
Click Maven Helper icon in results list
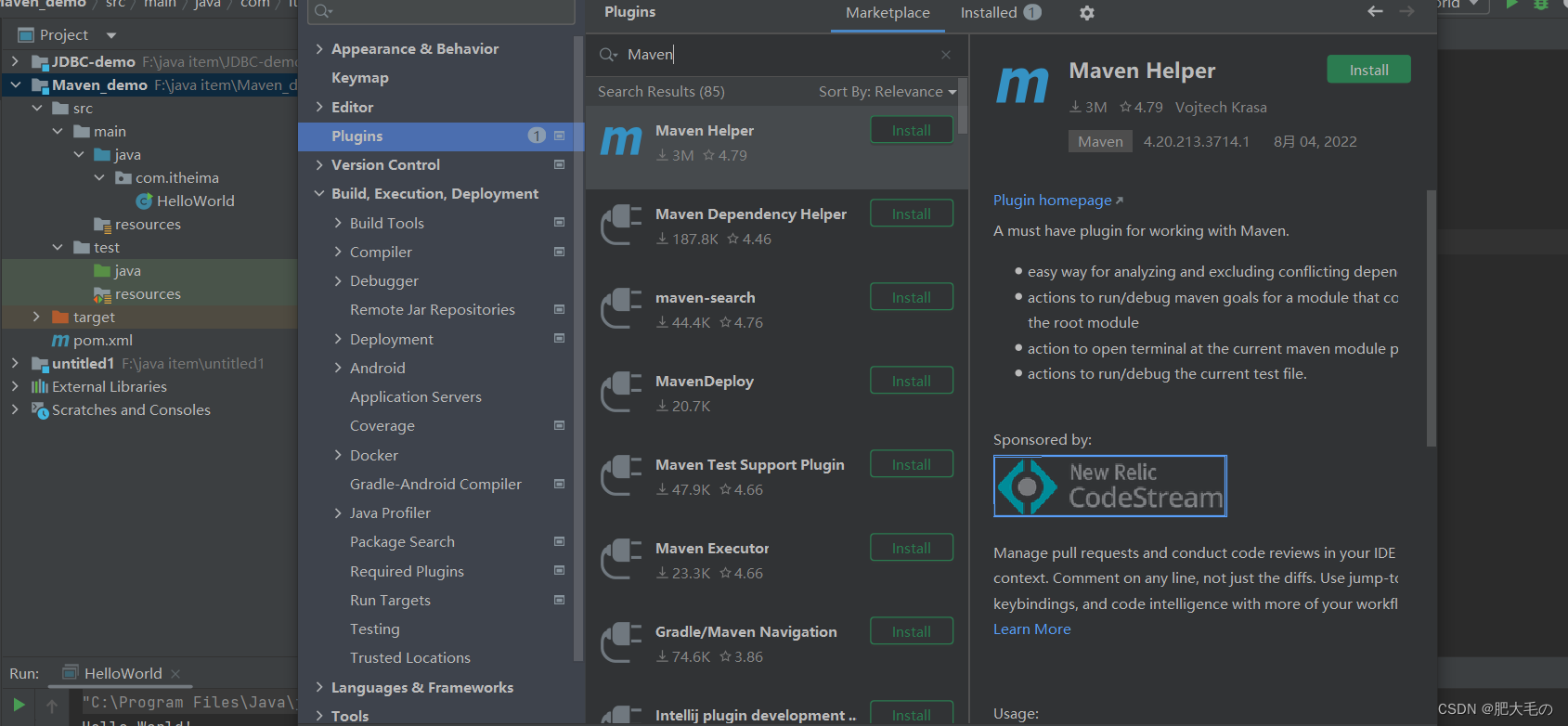pos(621,142)
